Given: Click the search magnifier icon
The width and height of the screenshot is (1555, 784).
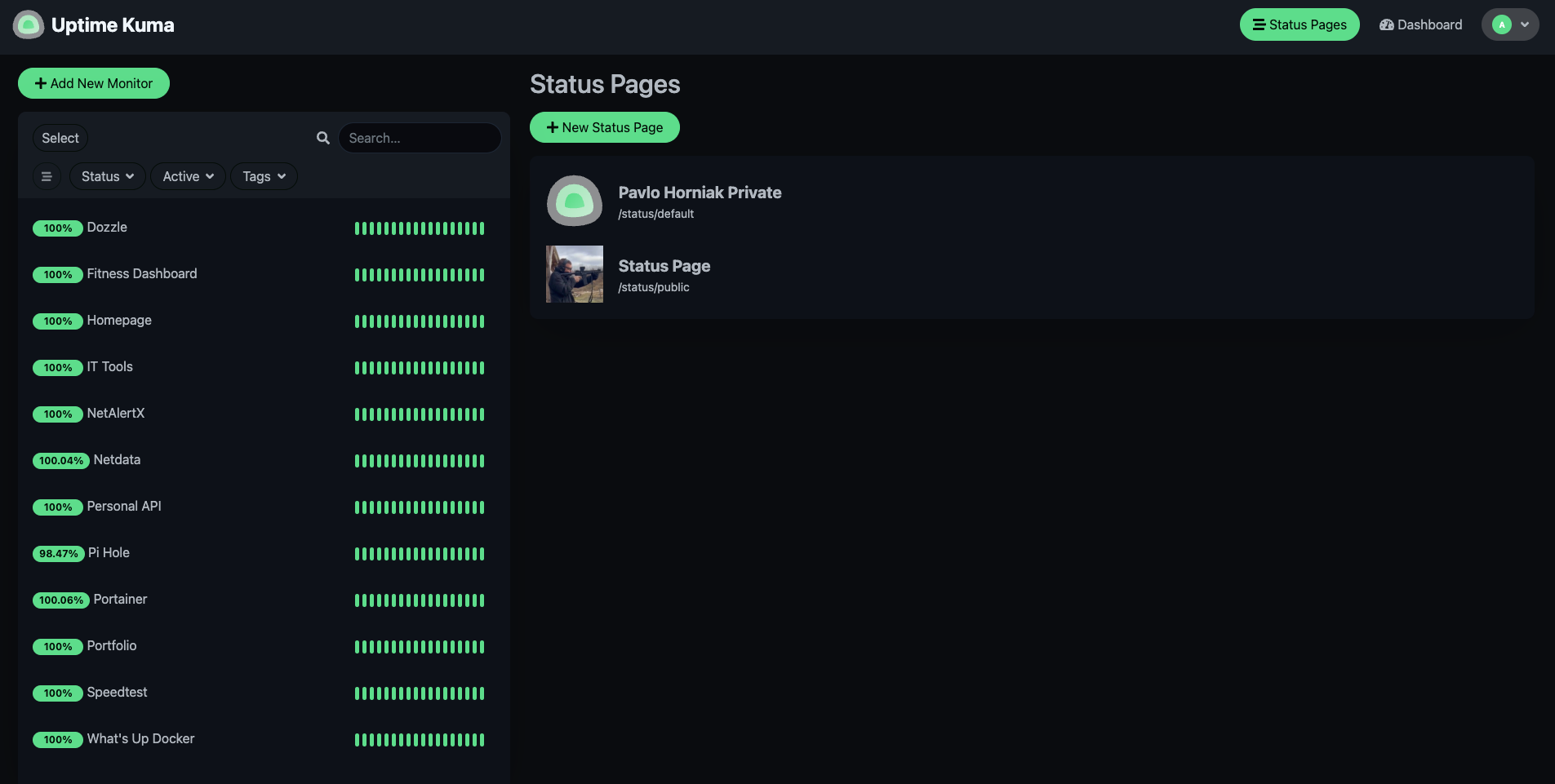Looking at the screenshot, I should [x=322, y=137].
